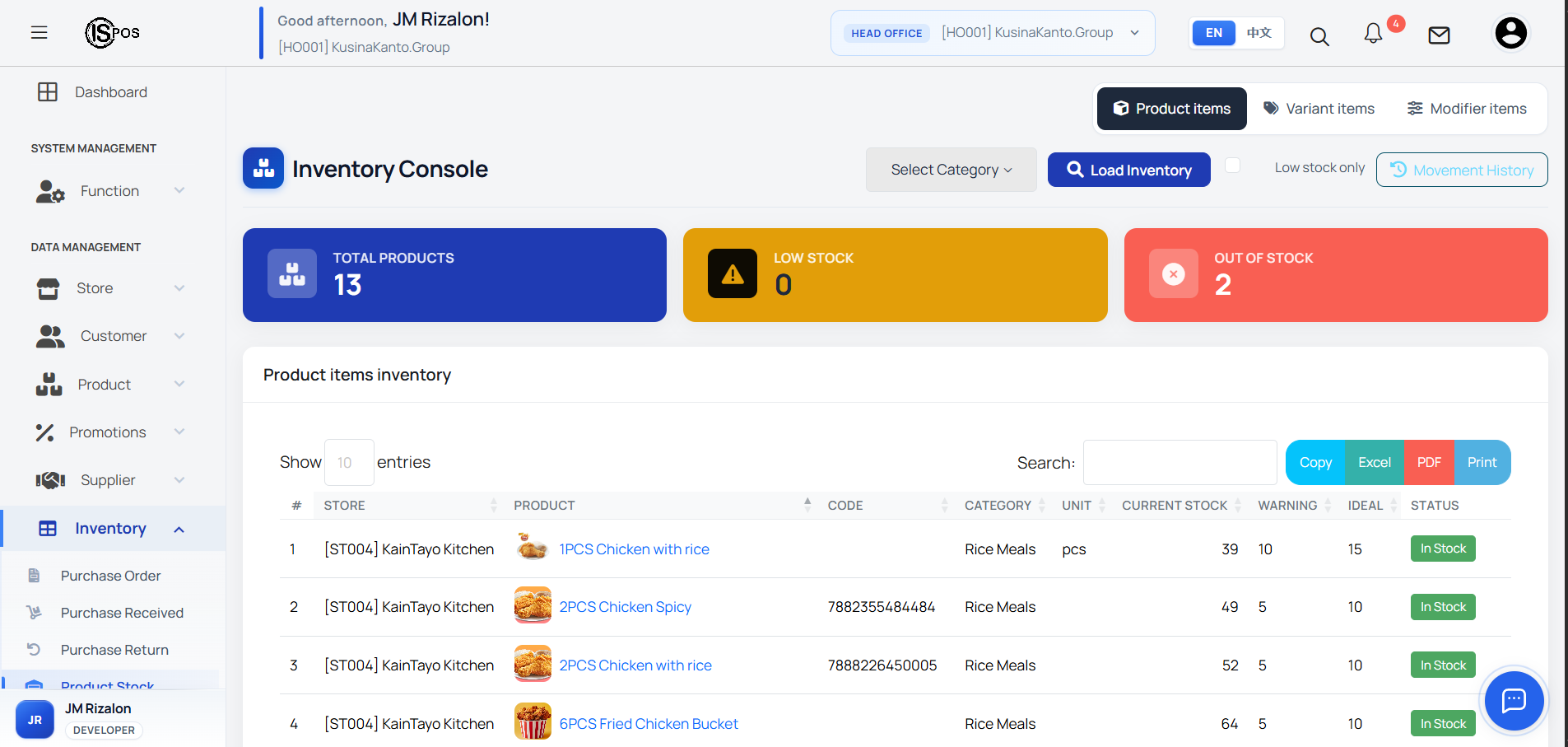Click the Load Inventory button
The image size is (1568, 747).
(x=1128, y=170)
